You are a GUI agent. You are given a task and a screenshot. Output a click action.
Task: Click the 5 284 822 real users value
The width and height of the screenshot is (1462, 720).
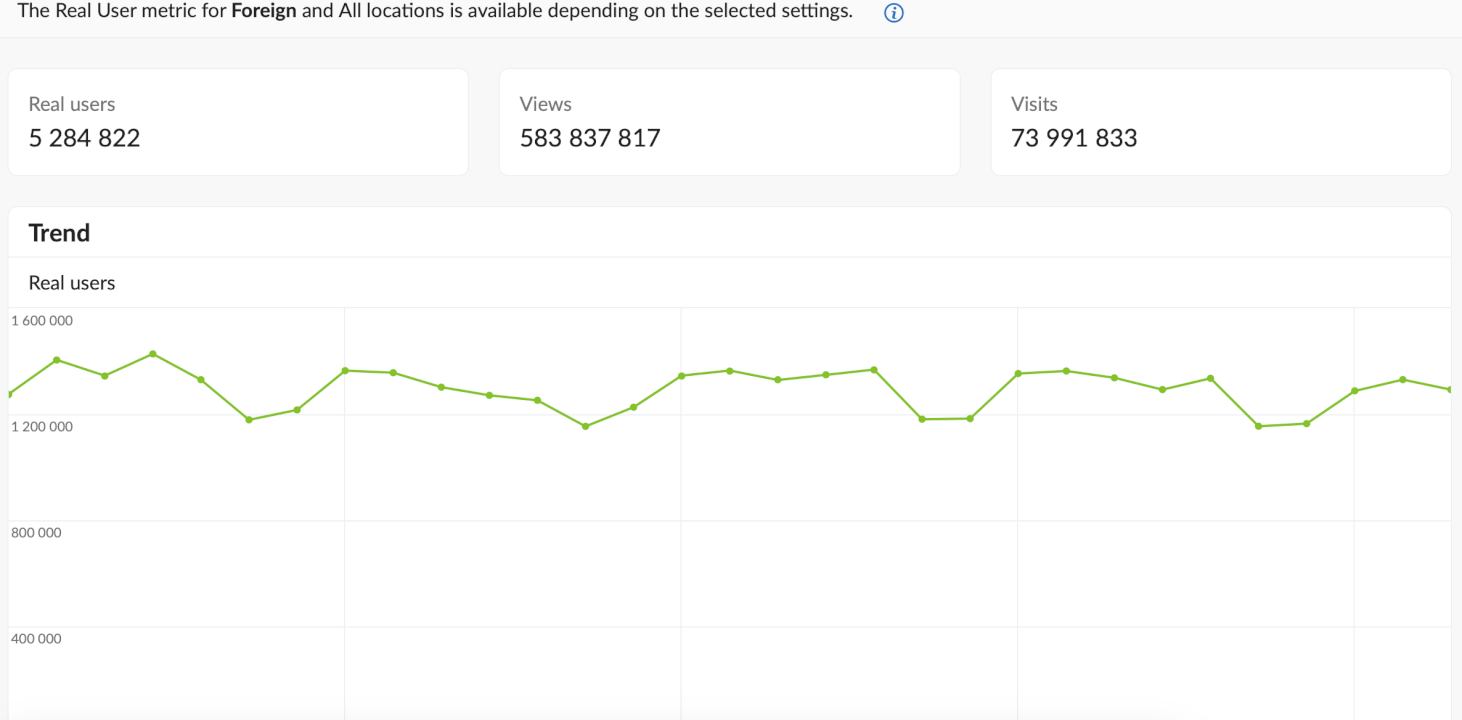click(x=85, y=138)
